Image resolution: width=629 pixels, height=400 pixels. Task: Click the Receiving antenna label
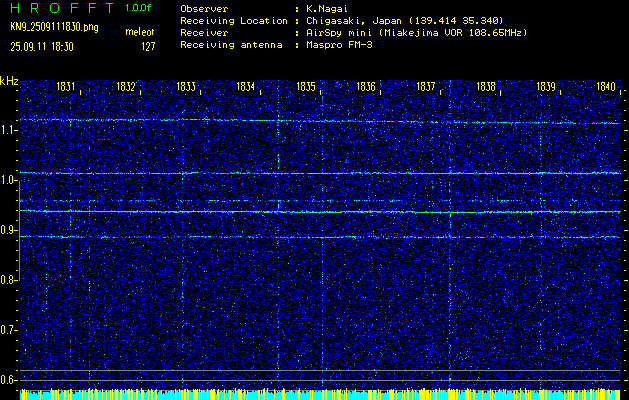pyautogui.click(x=231, y=45)
